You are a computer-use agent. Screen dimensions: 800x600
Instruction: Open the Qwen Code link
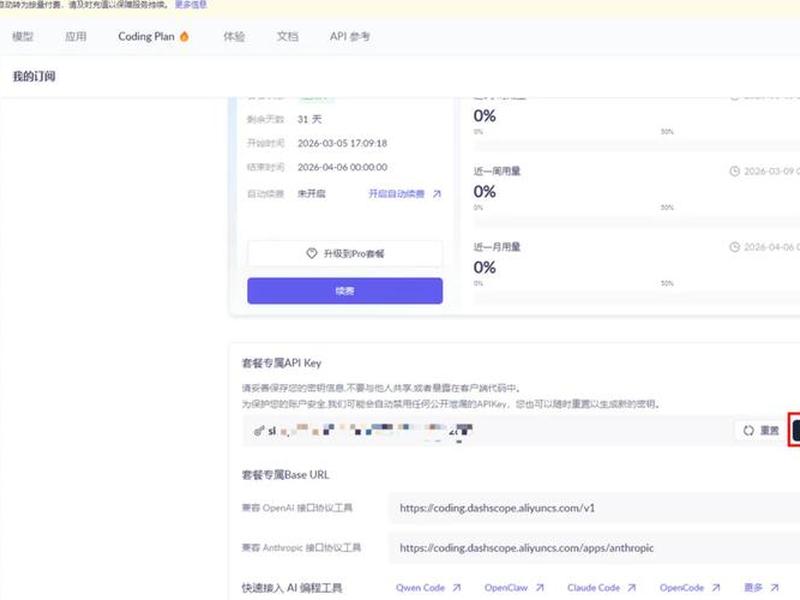tap(420, 588)
